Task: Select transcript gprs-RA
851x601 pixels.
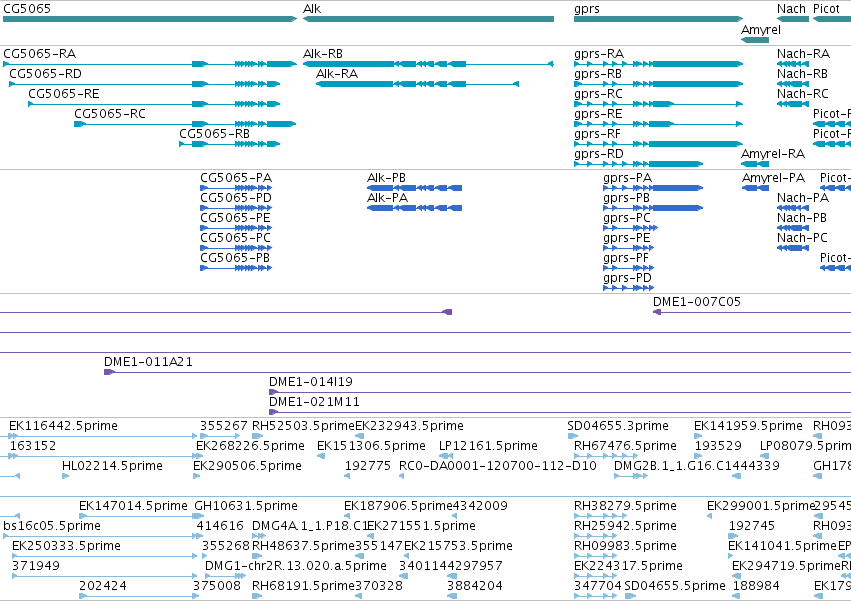Action: coord(658,64)
